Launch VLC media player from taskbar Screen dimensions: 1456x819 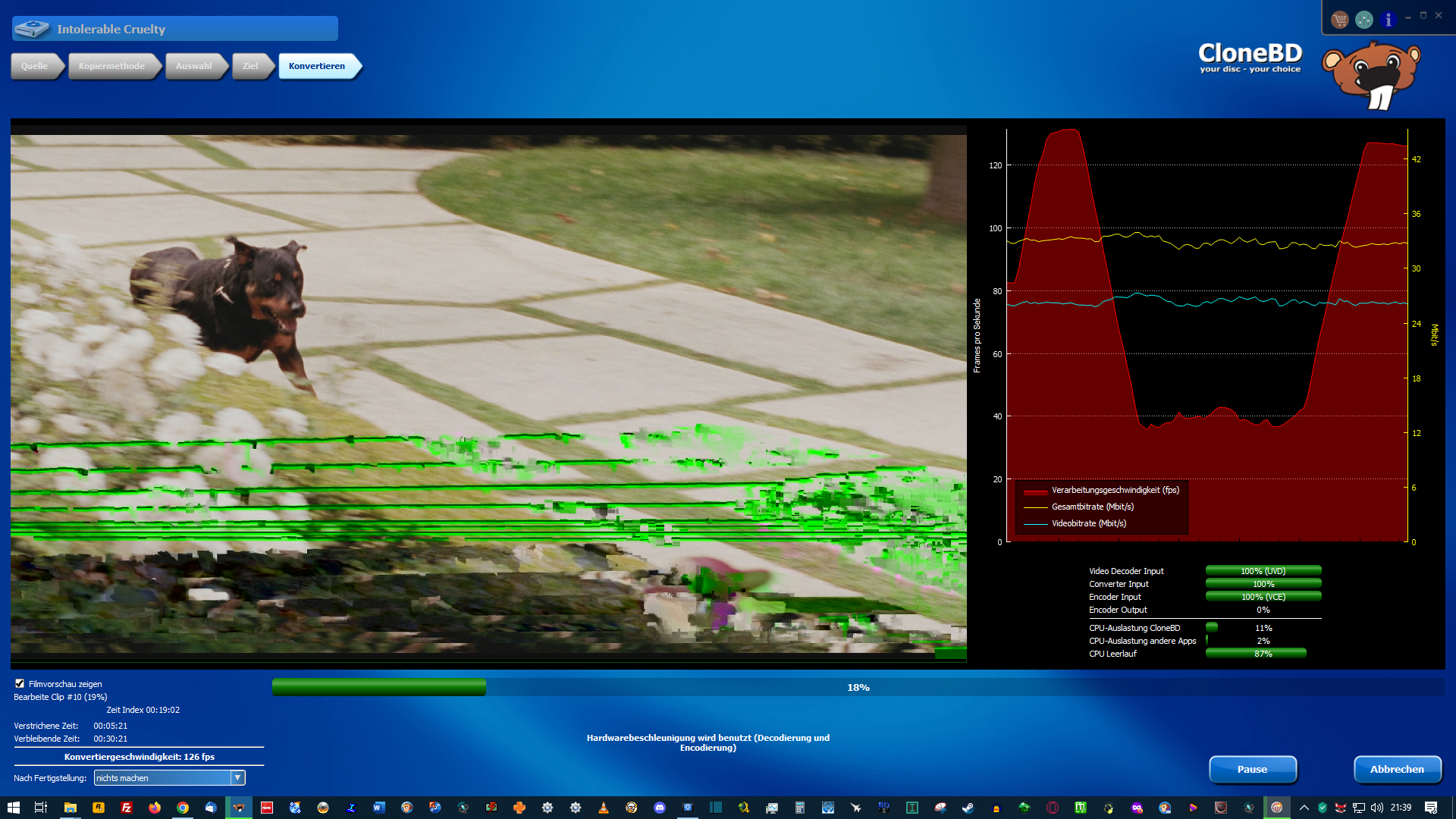pyautogui.click(x=604, y=808)
